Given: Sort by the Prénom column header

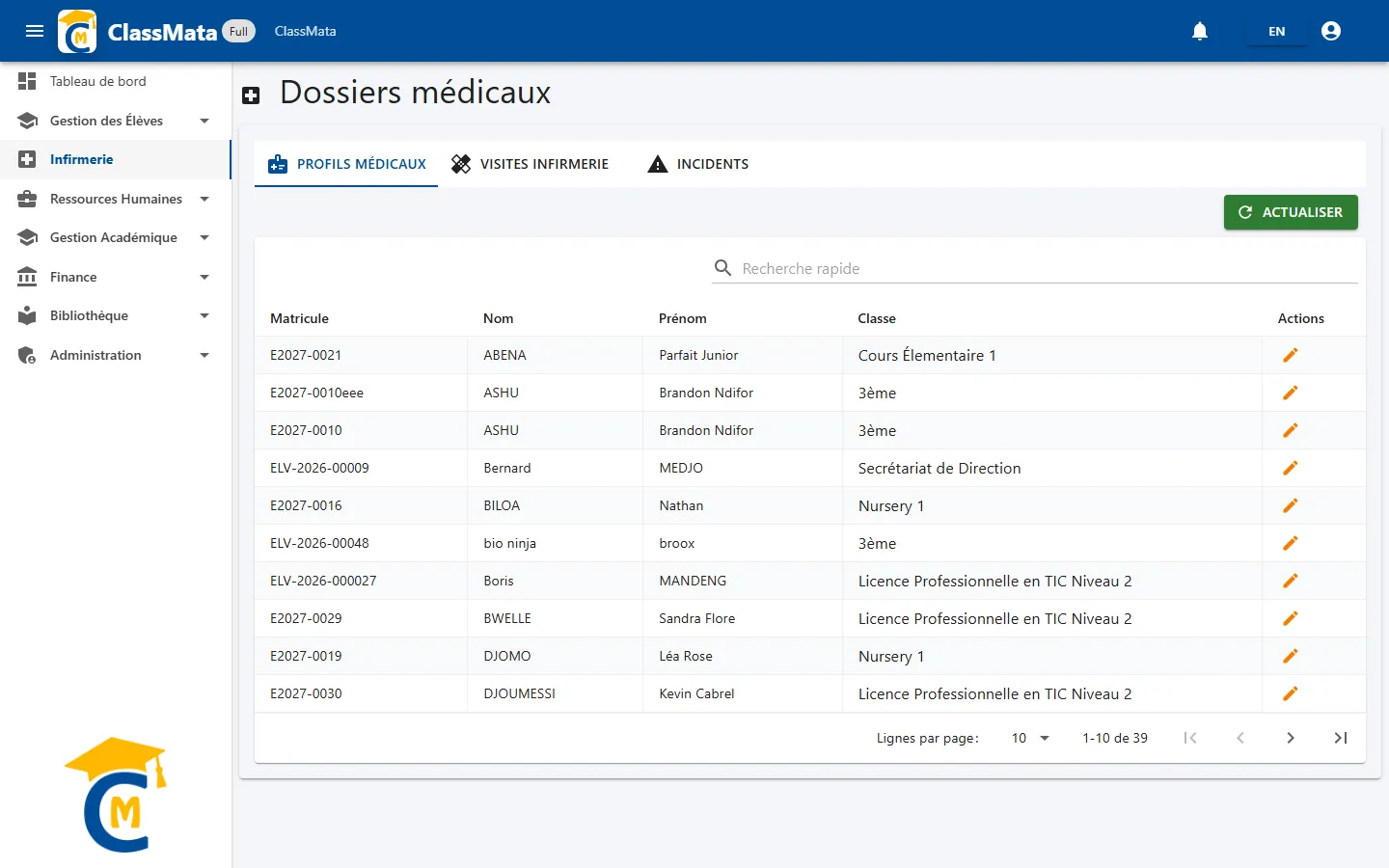Looking at the screenshot, I should point(683,318).
